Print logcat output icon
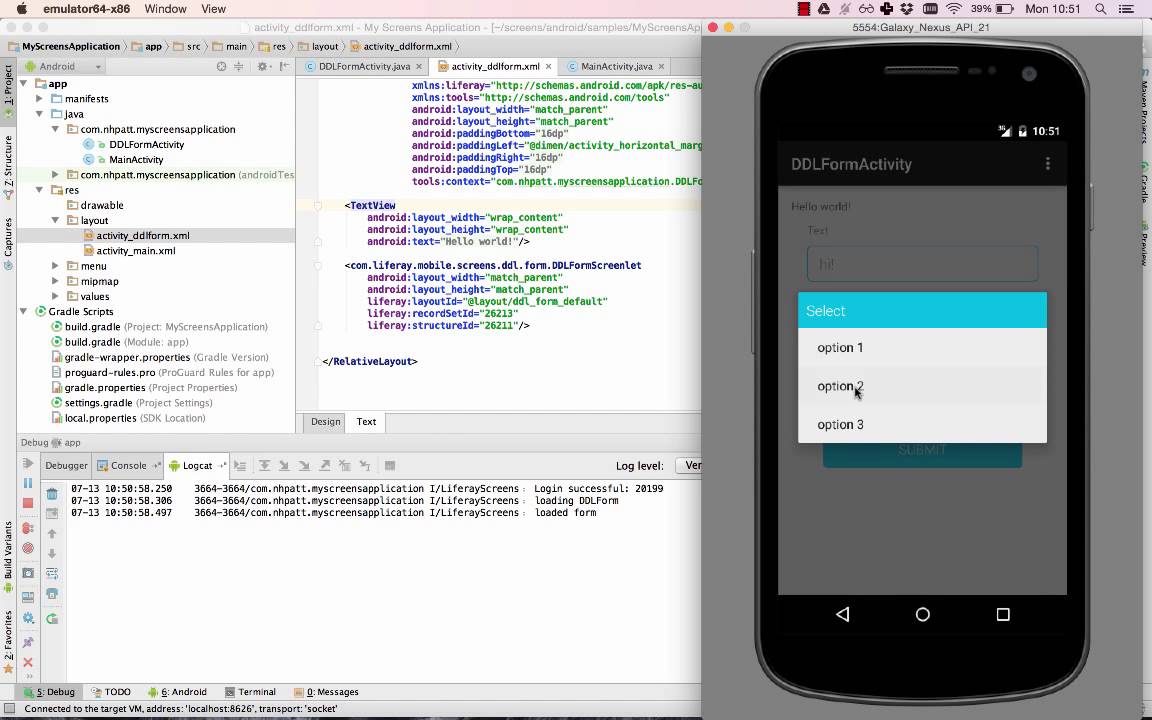The height and width of the screenshot is (720, 1152). pyautogui.click(x=52, y=594)
